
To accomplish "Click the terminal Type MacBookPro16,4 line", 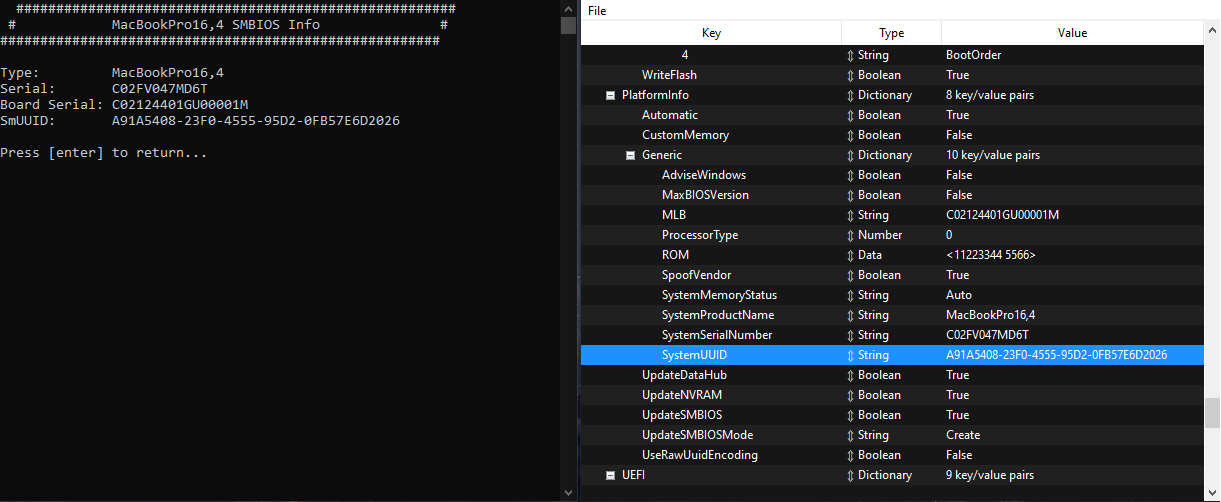I will 112,73.
